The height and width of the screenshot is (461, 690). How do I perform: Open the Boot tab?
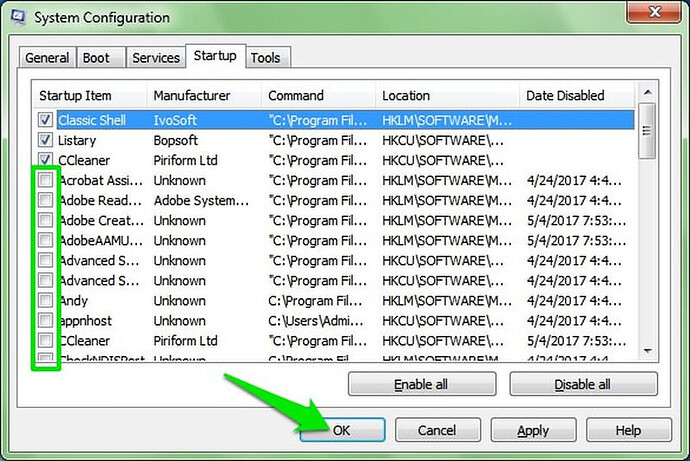point(96,58)
